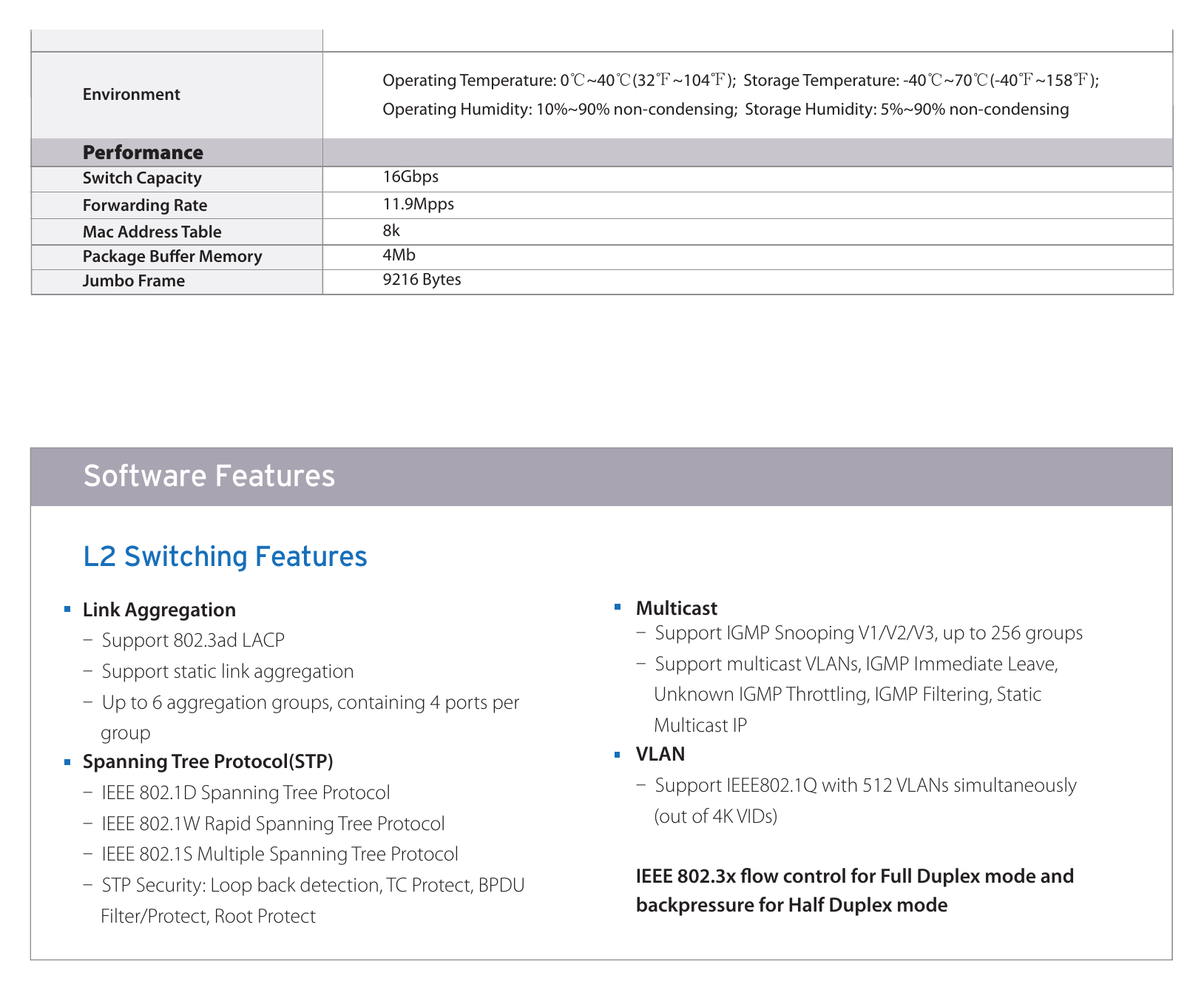Click the 11.9Mpps forwarding rate value
Viewport: 1204px width, 990px height.
coord(418,204)
